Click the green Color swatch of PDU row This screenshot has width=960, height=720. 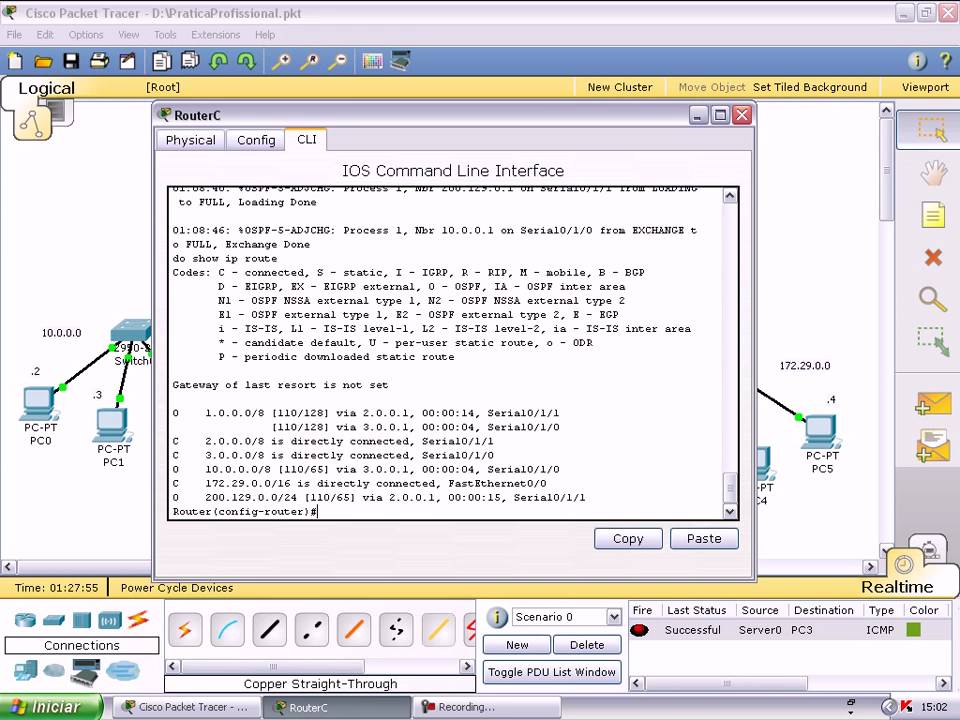[913, 629]
